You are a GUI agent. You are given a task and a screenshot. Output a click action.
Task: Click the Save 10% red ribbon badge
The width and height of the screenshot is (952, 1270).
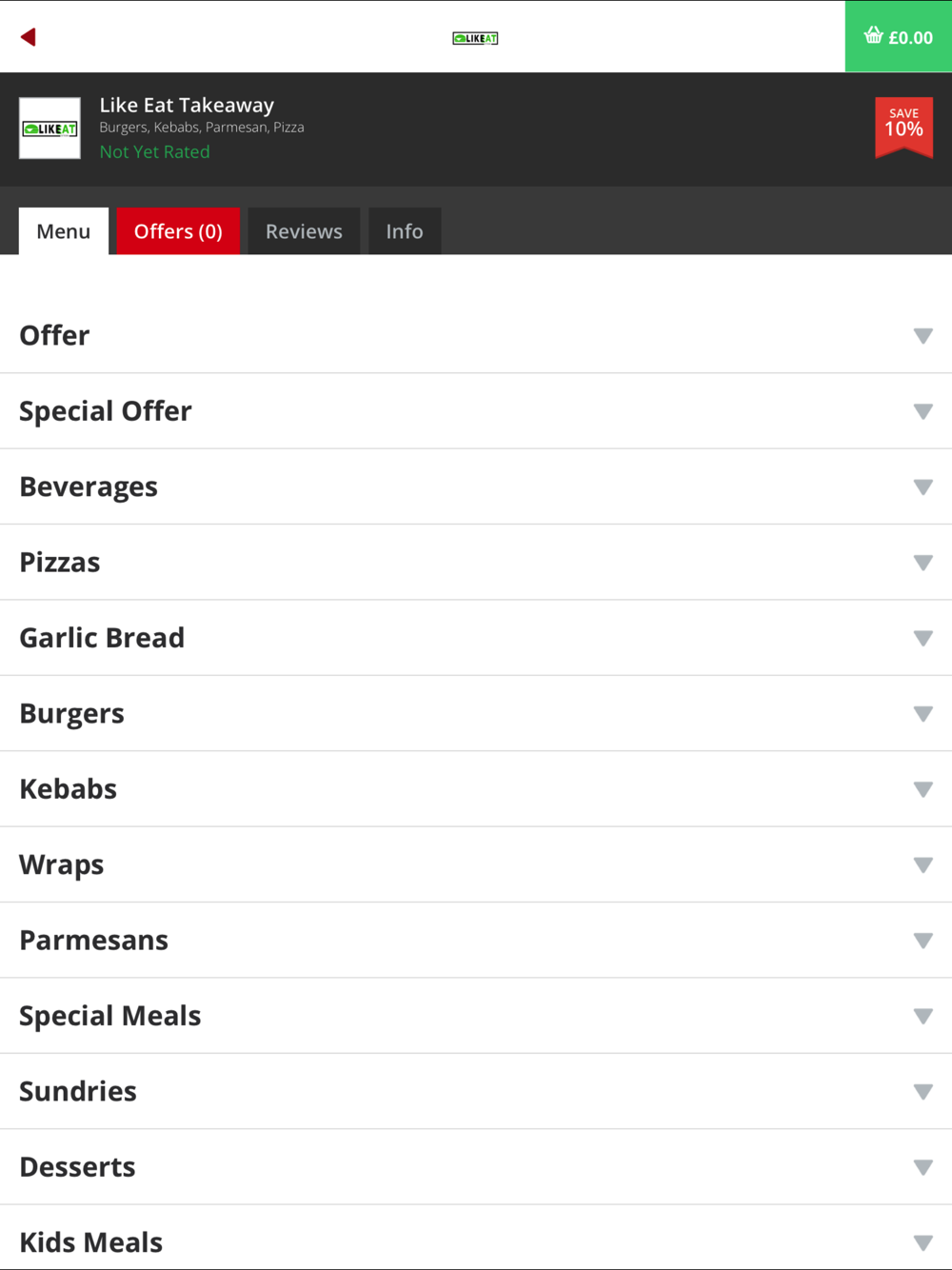[x=903, y=127]
